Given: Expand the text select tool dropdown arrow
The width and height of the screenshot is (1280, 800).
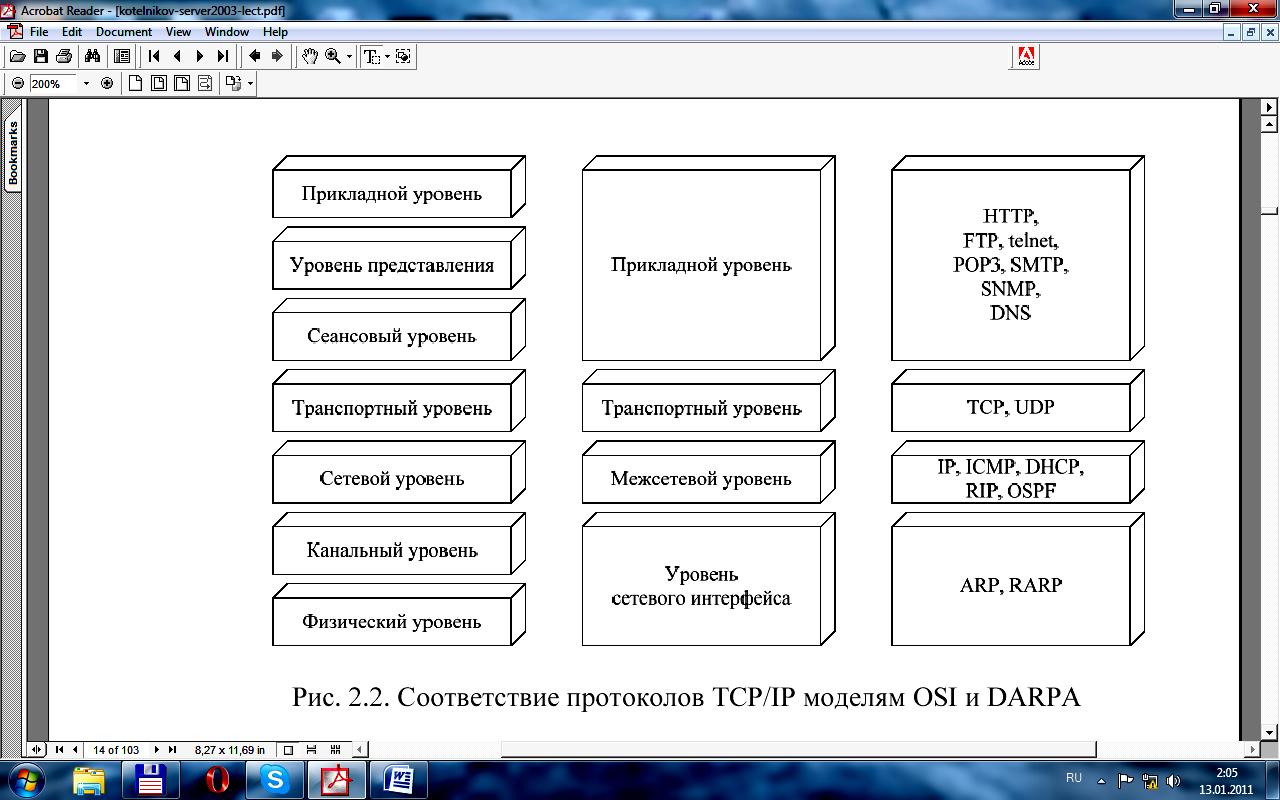Looking at the screenshot, I should [x=387, y=57].
